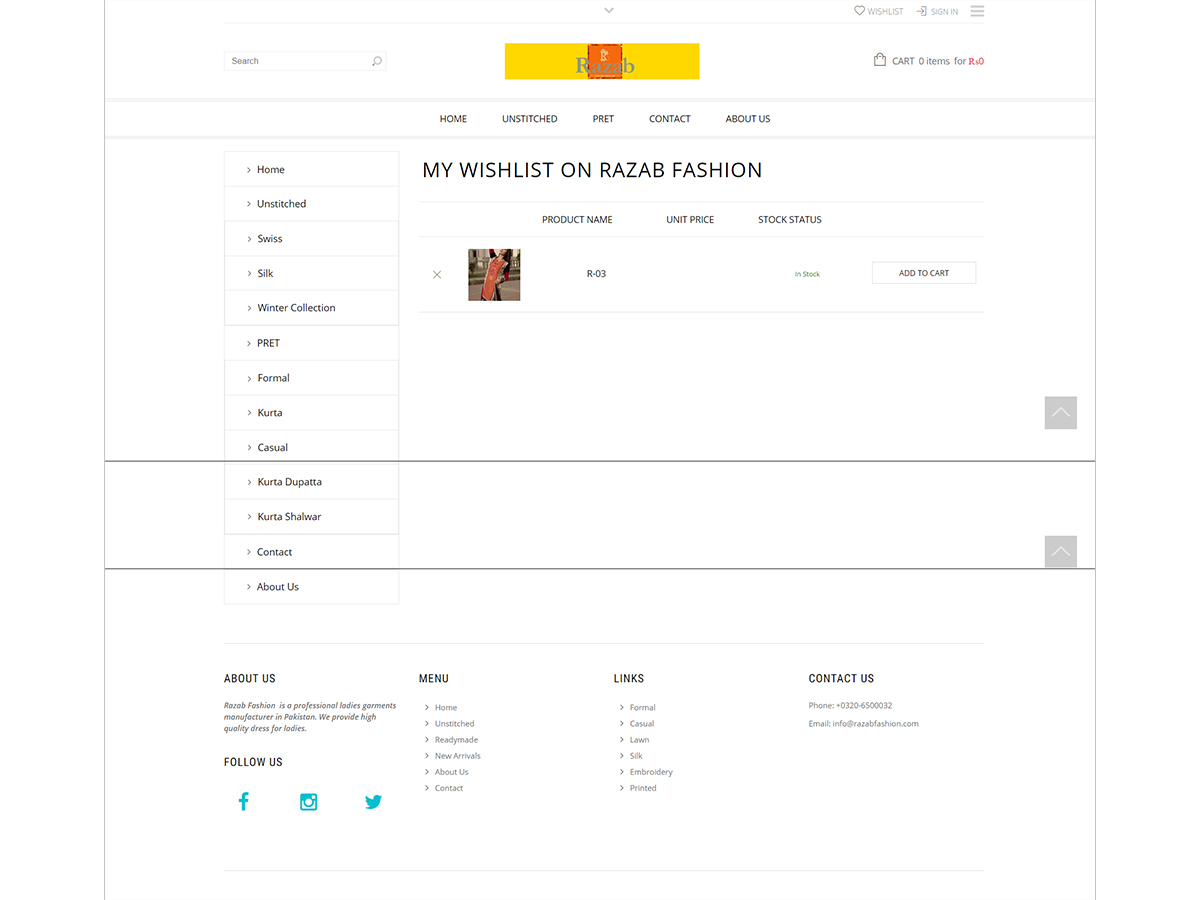Click the 'In Stock' status text
This screenshot has height=900, width=1200.
click(x=807, y=274)
